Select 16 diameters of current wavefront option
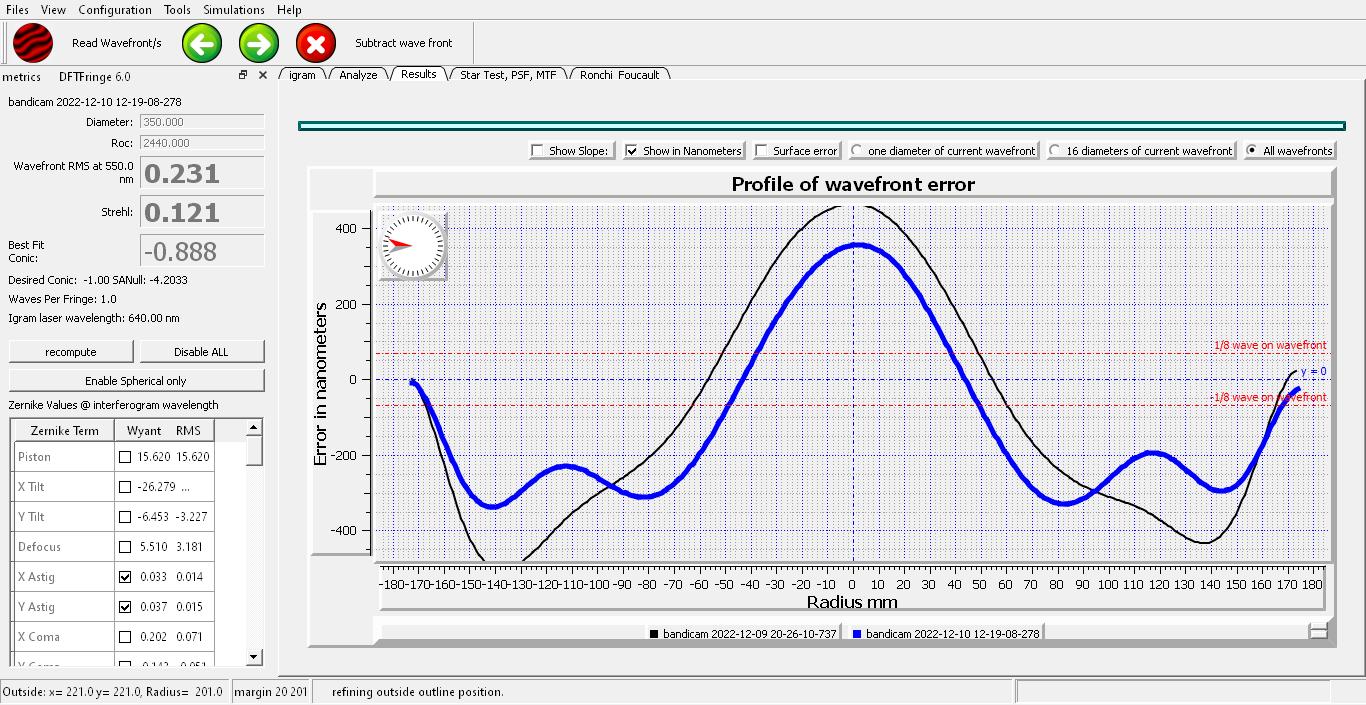This screenshot has width=1366, height=705. 1055,151
